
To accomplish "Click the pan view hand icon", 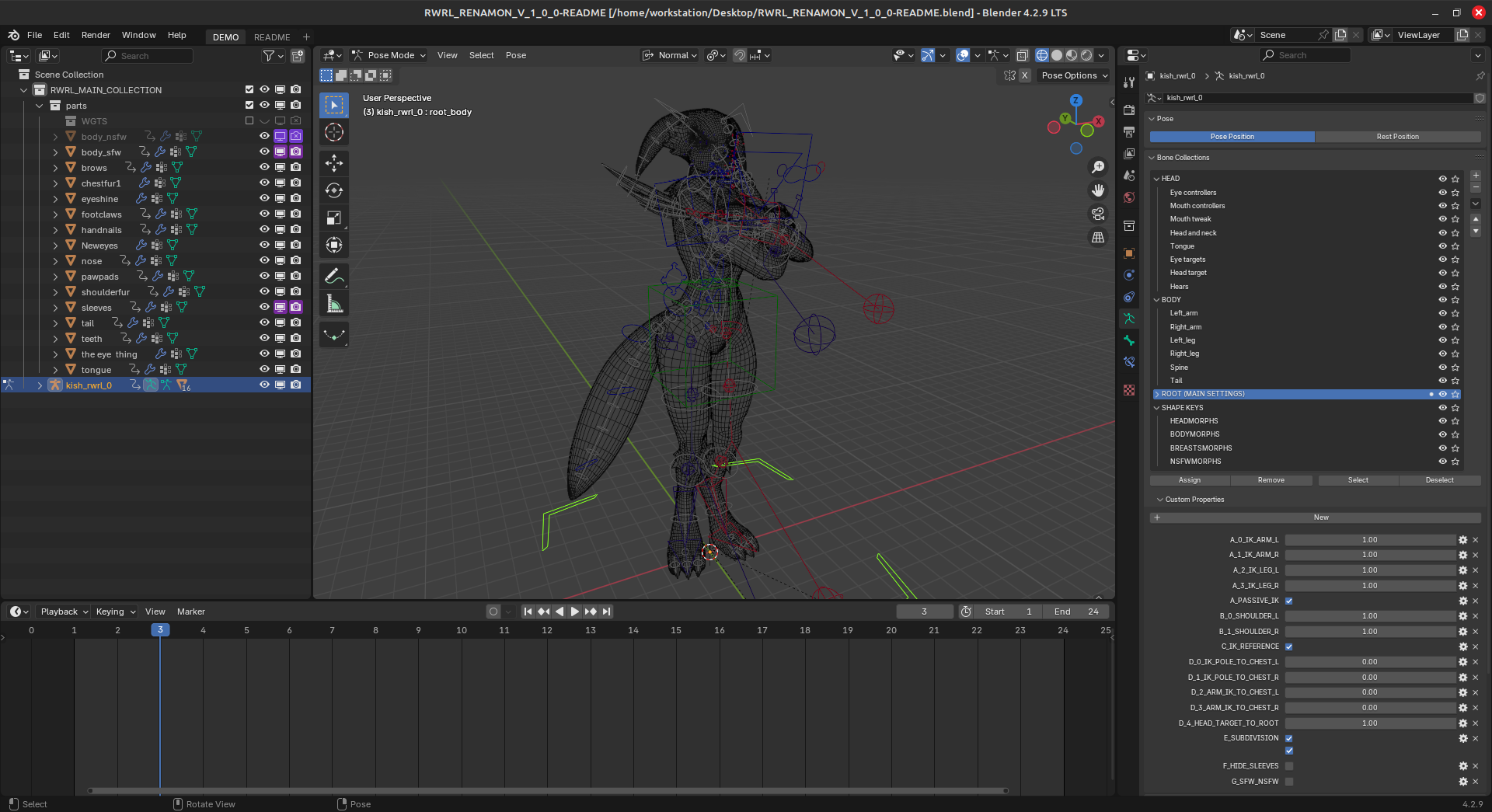I will 1098,190.
